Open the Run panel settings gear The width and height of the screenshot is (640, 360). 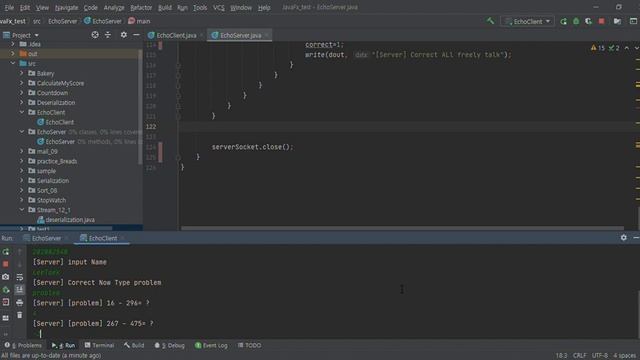tap(624, 238)
